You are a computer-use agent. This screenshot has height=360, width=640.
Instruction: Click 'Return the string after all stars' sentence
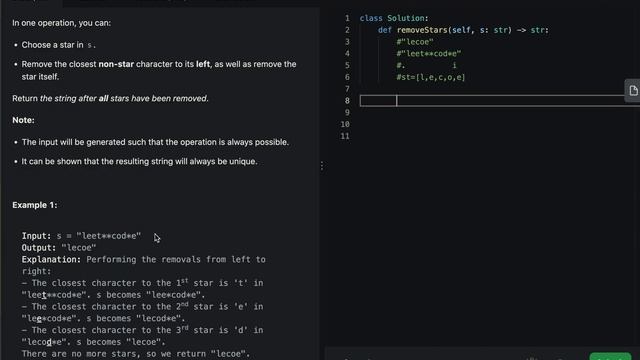click(x=110, y=99)
